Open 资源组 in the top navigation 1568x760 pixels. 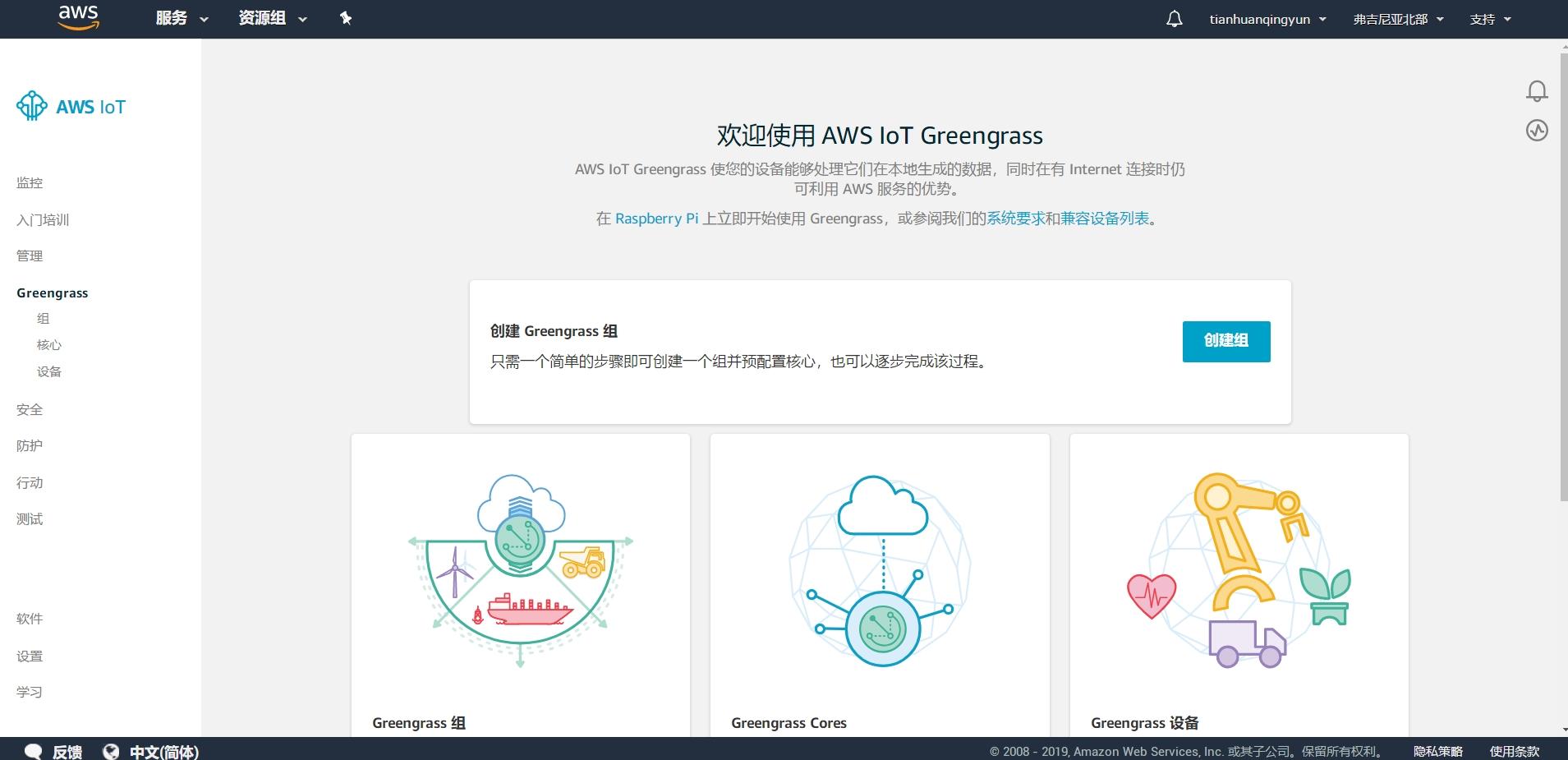[269, 17]
